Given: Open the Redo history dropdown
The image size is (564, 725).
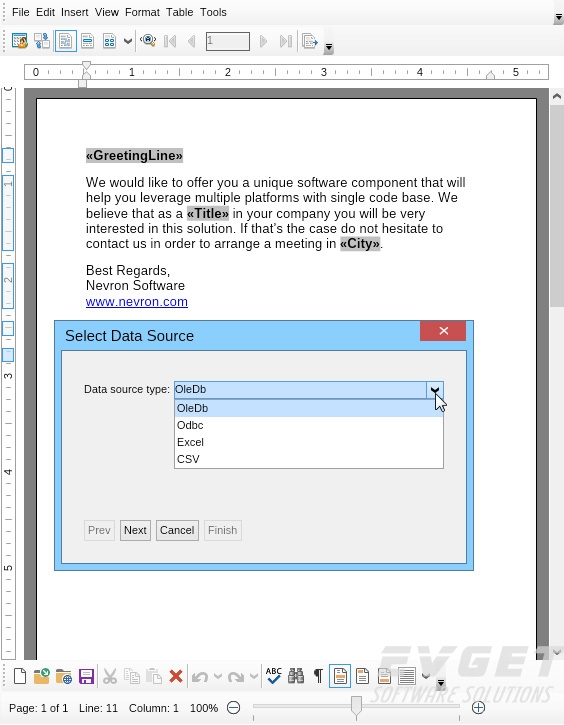Looking at the screenshot, I should (254, 676).
